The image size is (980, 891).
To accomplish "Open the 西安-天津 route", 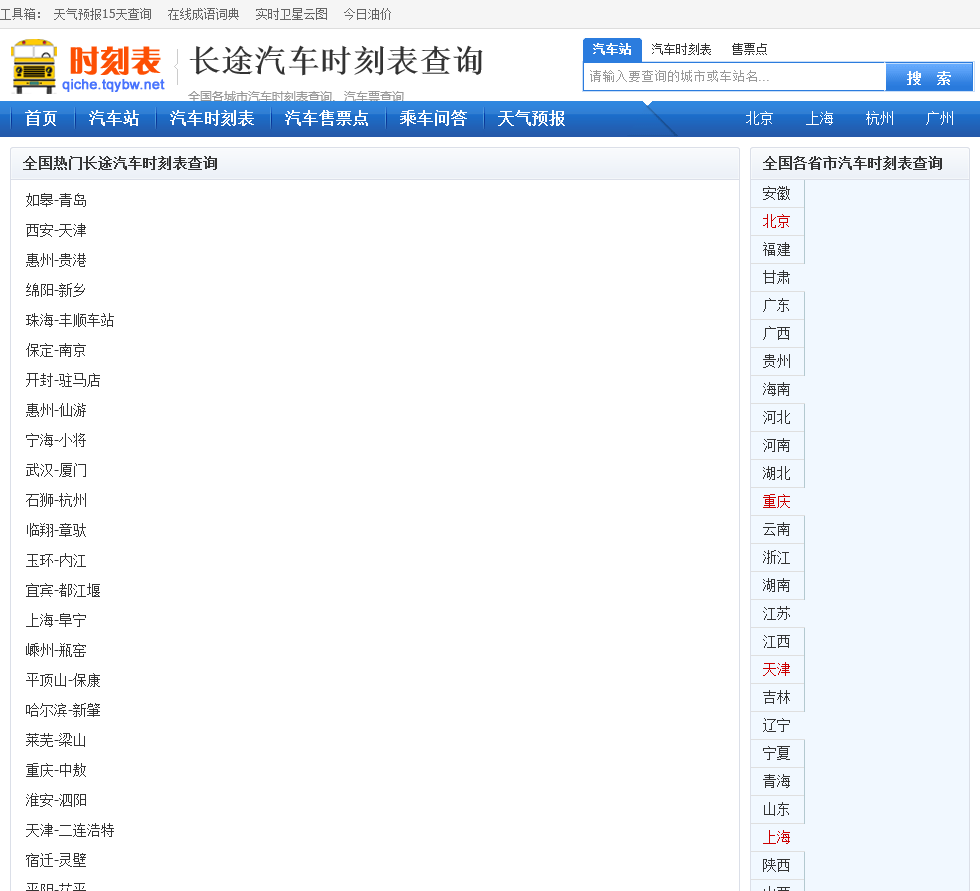I will (56, 231).
